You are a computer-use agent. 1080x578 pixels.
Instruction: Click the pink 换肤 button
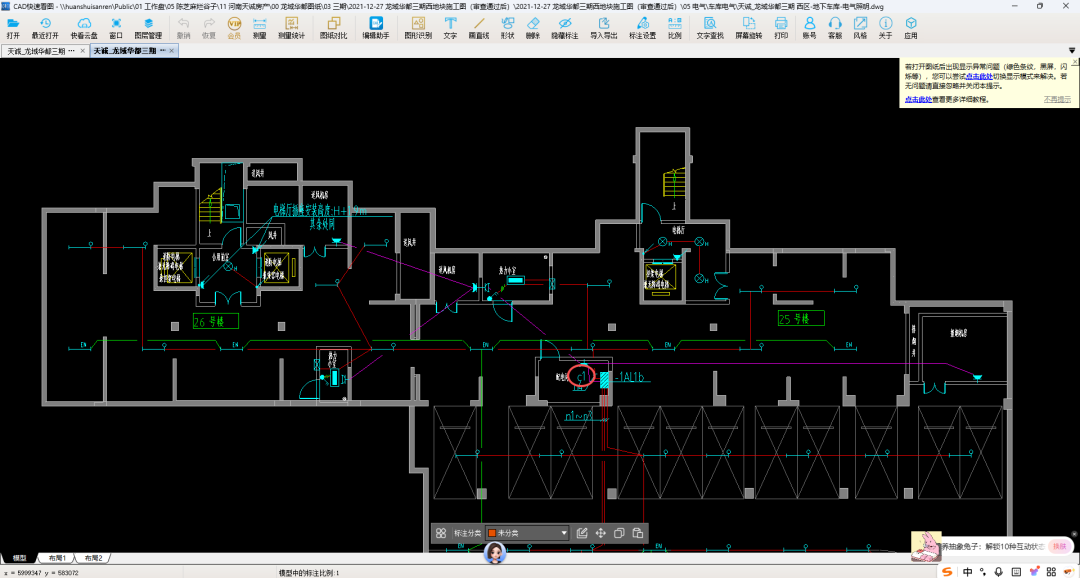pyautogui.click(x=1059, y=546)
